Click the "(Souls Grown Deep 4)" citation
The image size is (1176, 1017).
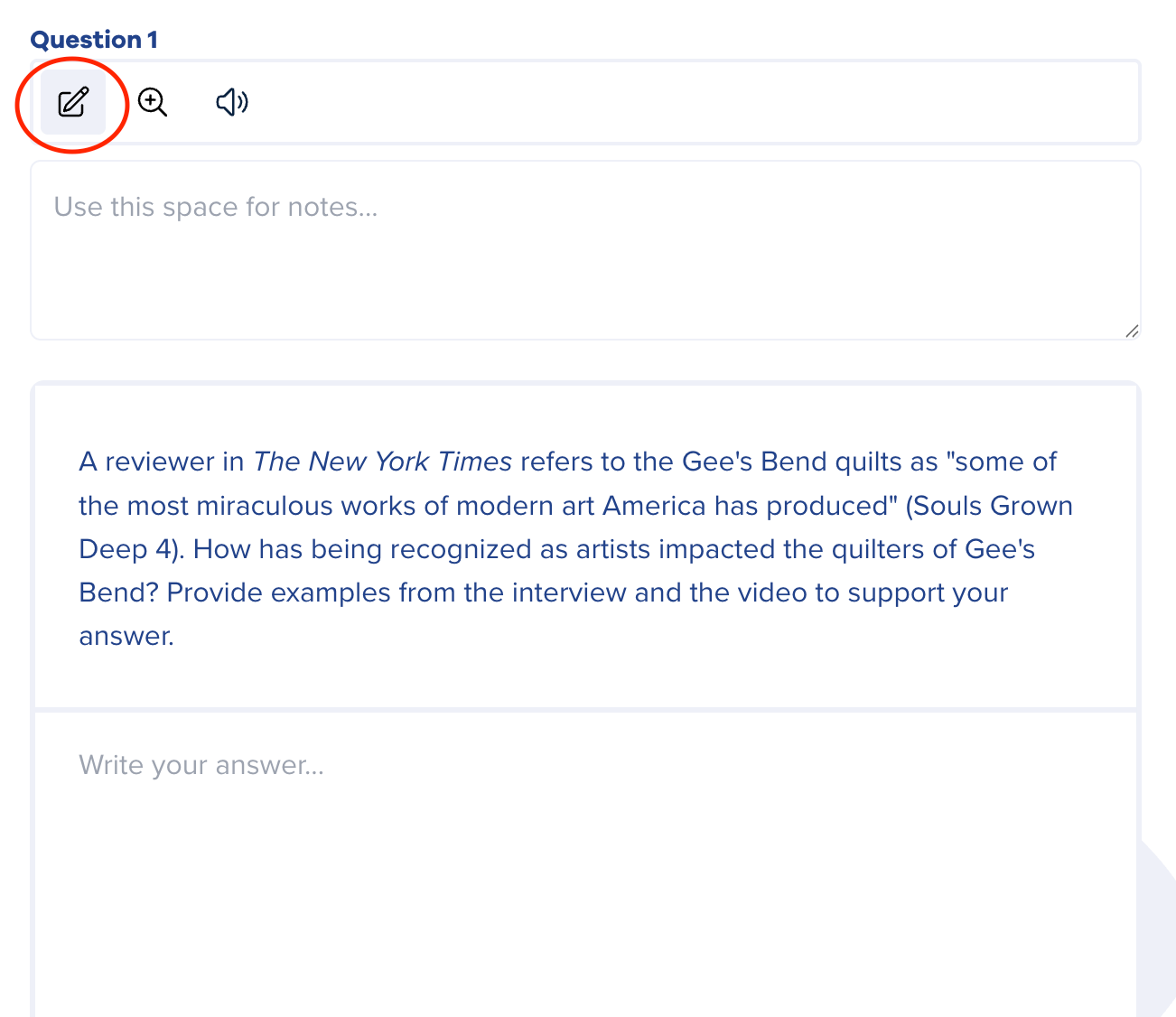pyautogui.click(x=988, y=506)
